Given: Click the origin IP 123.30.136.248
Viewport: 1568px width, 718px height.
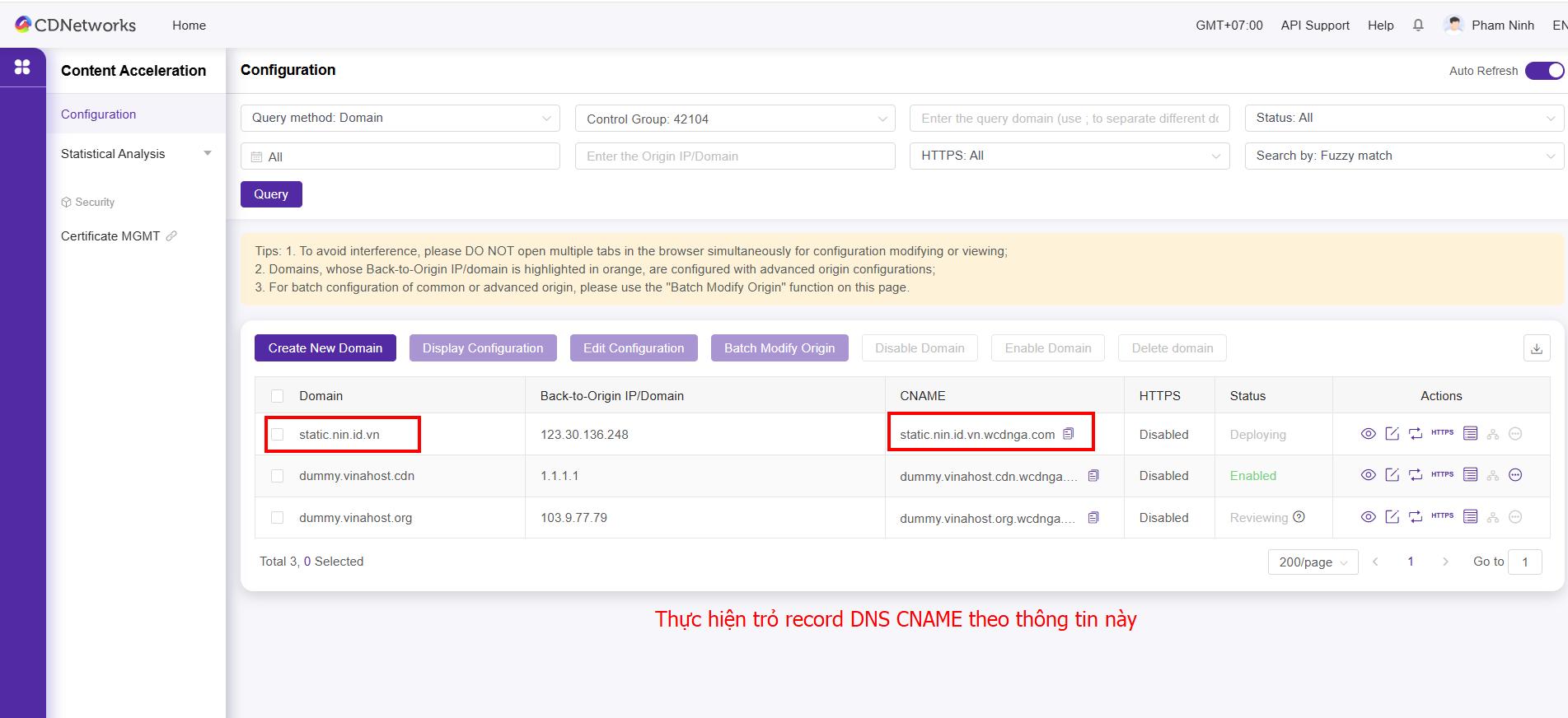Looking at the screenshot, I should coord(584,435).
